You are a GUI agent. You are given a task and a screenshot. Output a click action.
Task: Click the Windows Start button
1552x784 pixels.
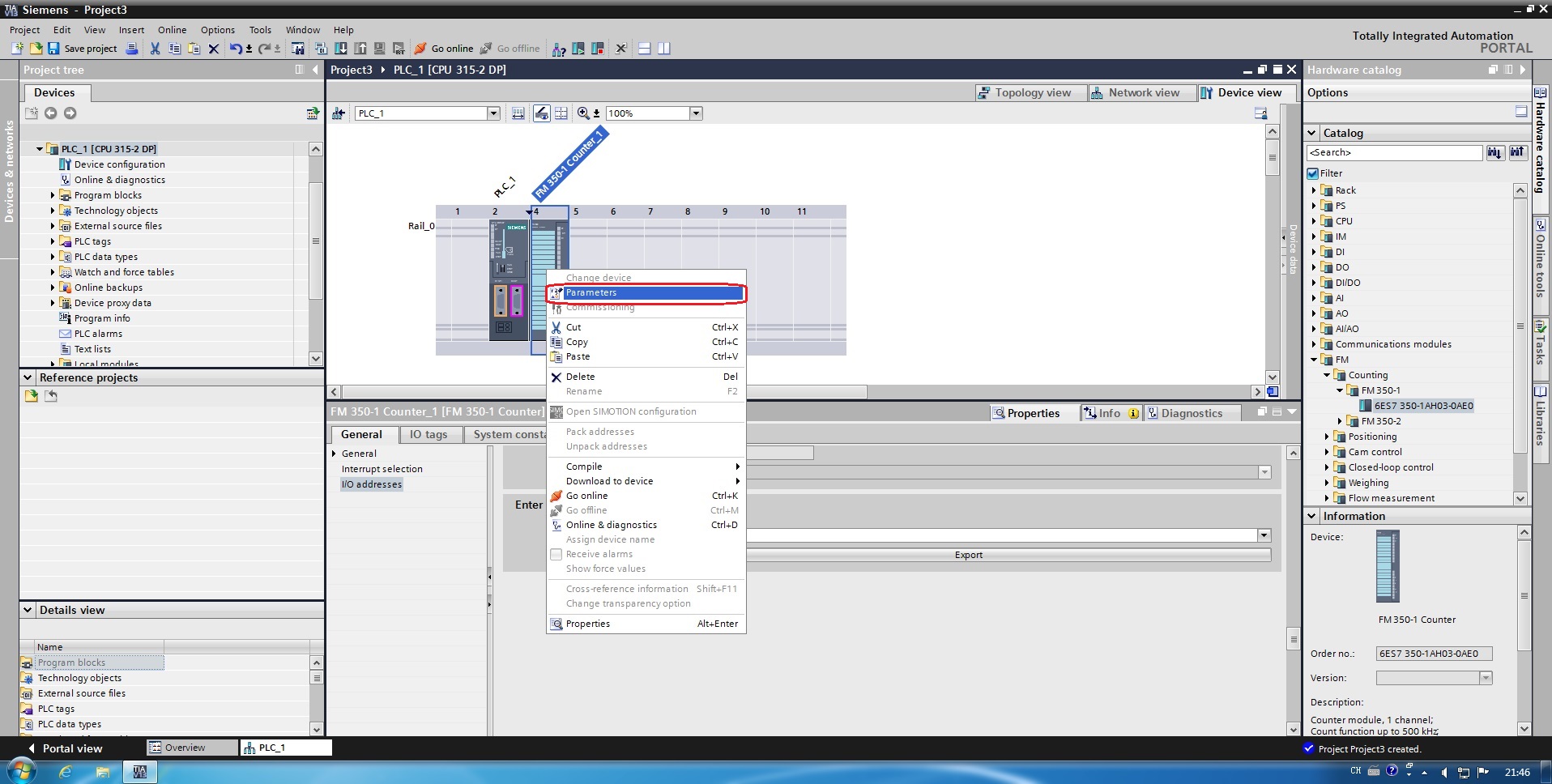pyautogui.click(x=21, y=771)
